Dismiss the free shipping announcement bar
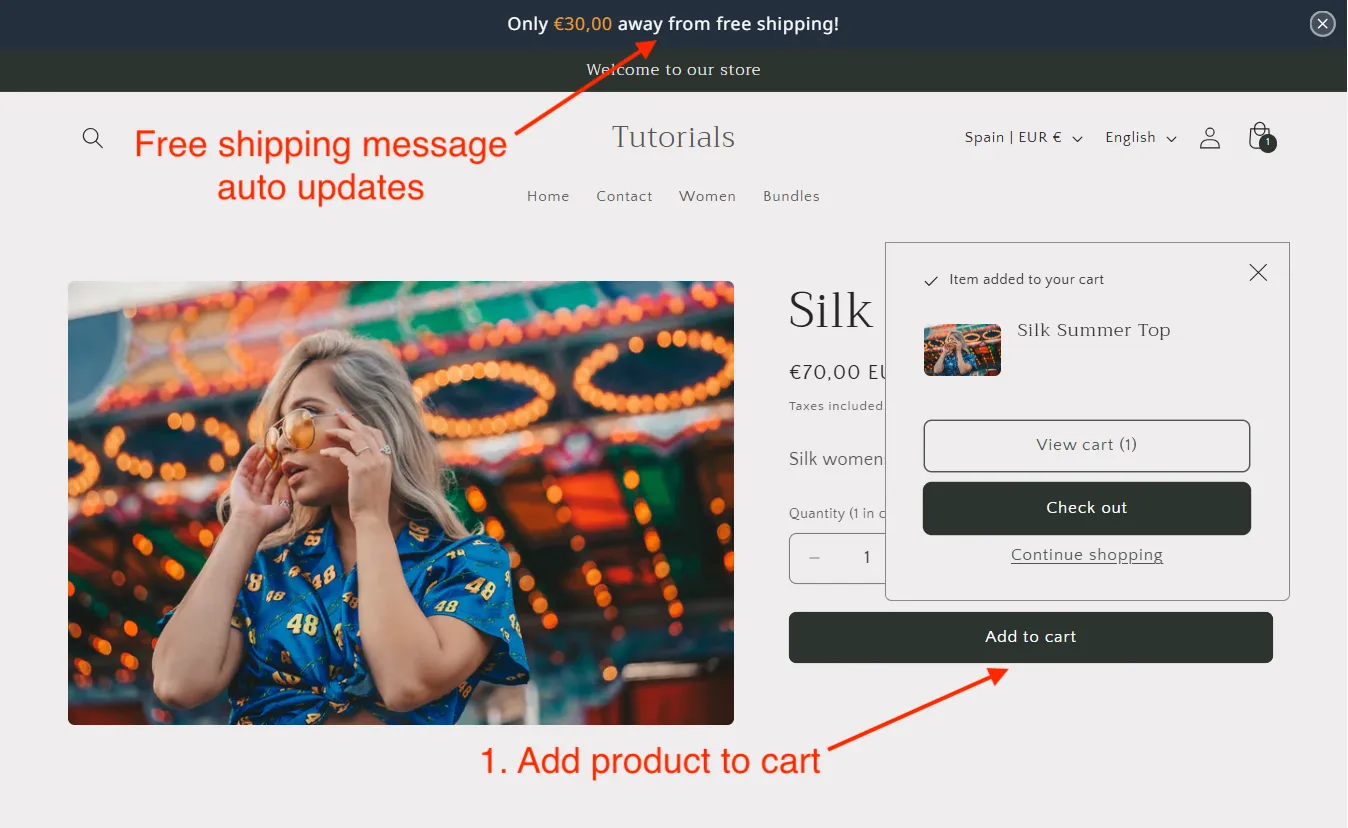Image resolution: width=1348 pixels, height=828 pixels. [x=1322, y=23]
